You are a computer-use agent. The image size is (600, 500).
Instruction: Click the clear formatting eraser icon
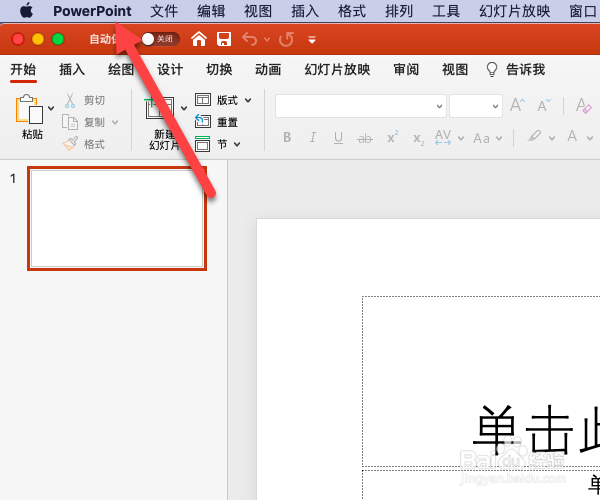pyautogui.click(x=584, y=105)
